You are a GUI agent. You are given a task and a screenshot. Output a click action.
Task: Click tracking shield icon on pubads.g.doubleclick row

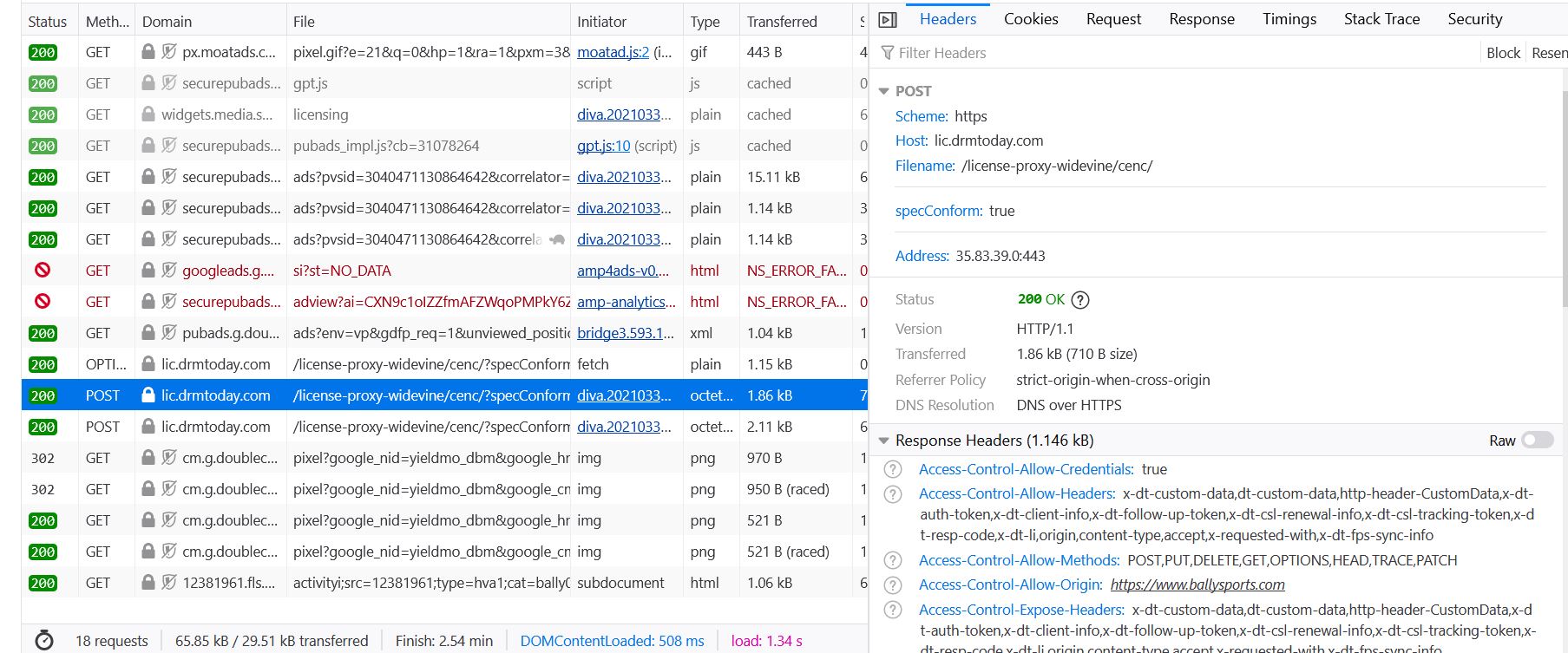169,333
